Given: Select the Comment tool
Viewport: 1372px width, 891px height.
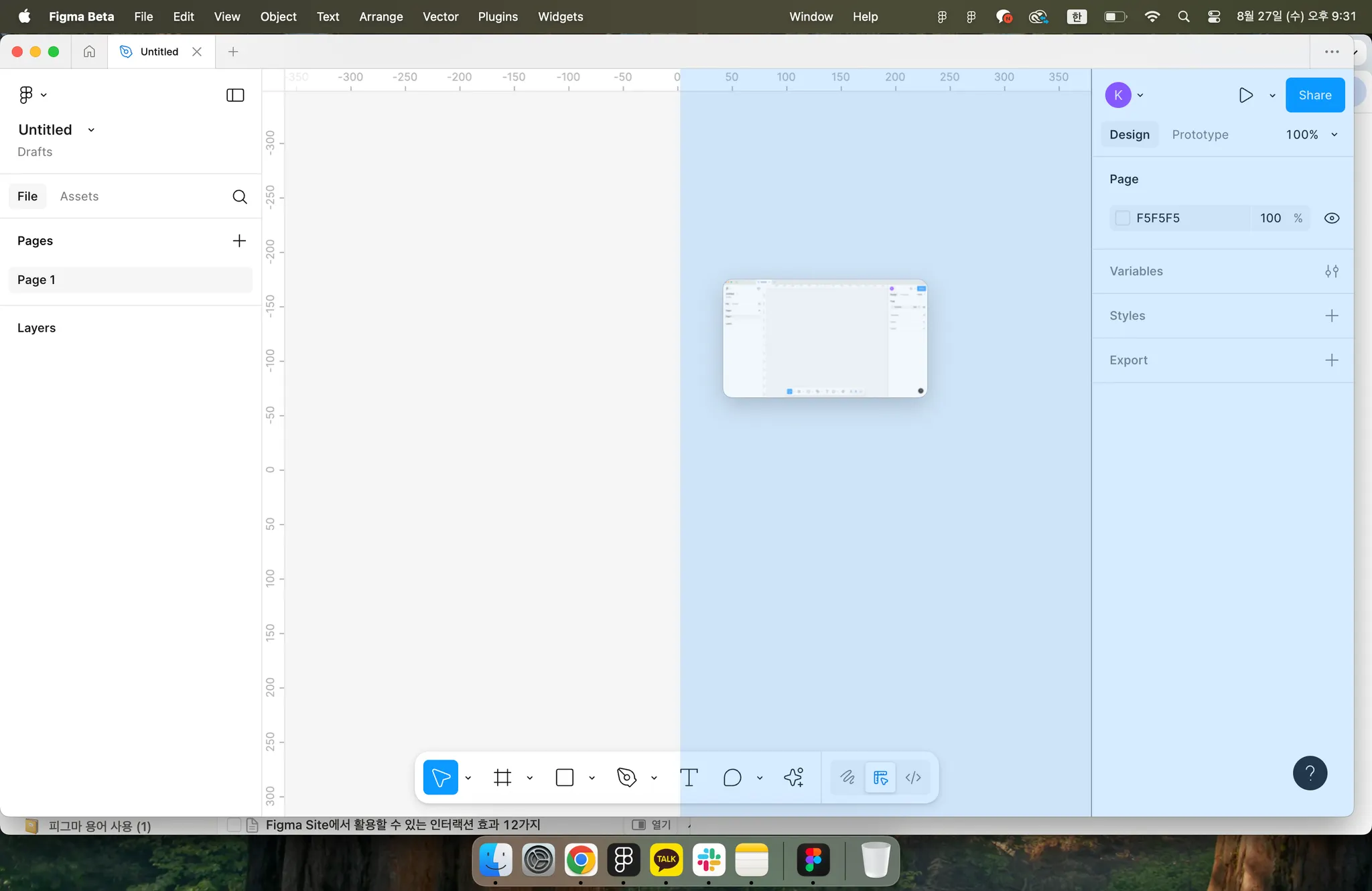Looking at the screenshot, I should click(x=732, y=777).
